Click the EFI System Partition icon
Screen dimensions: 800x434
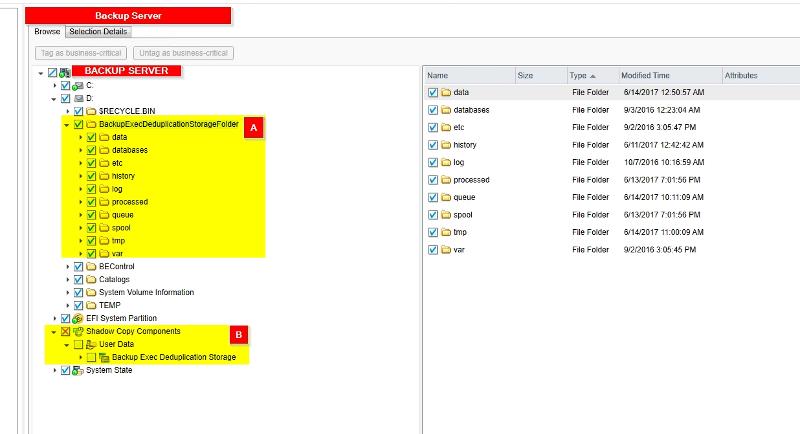point(77,318)
